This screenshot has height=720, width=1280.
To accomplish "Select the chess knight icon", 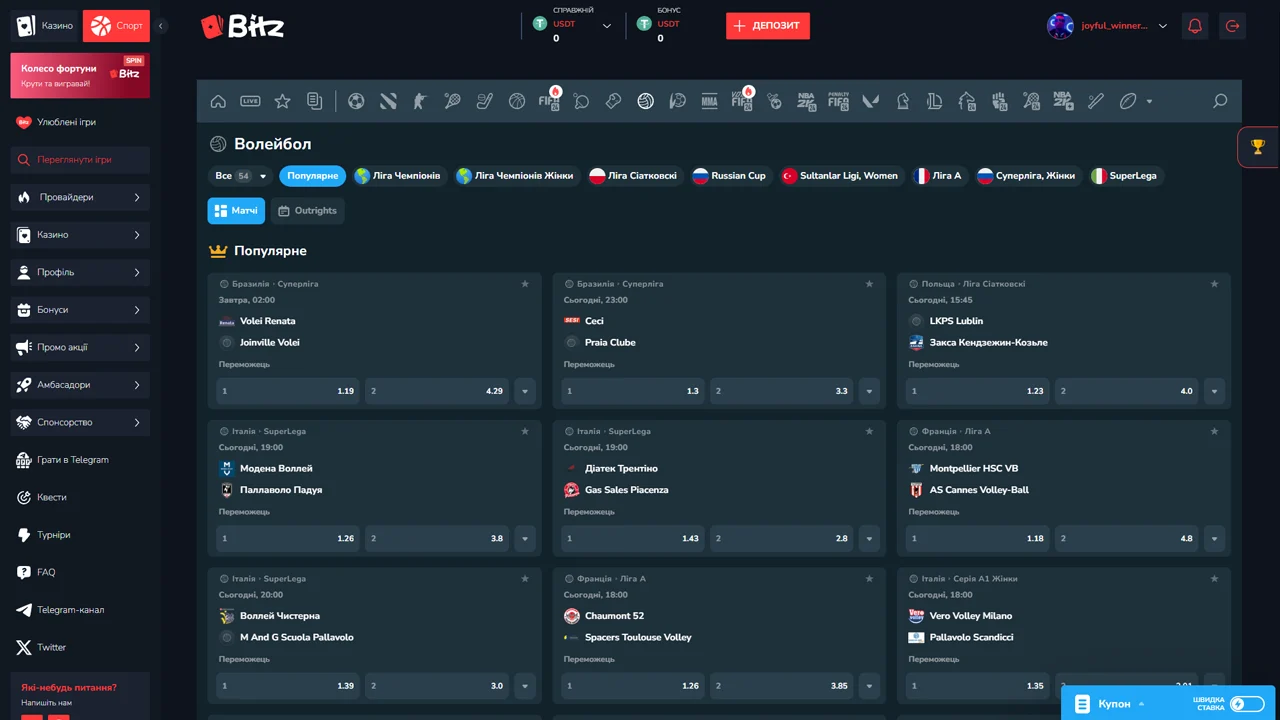I will [x=902, y=101].
